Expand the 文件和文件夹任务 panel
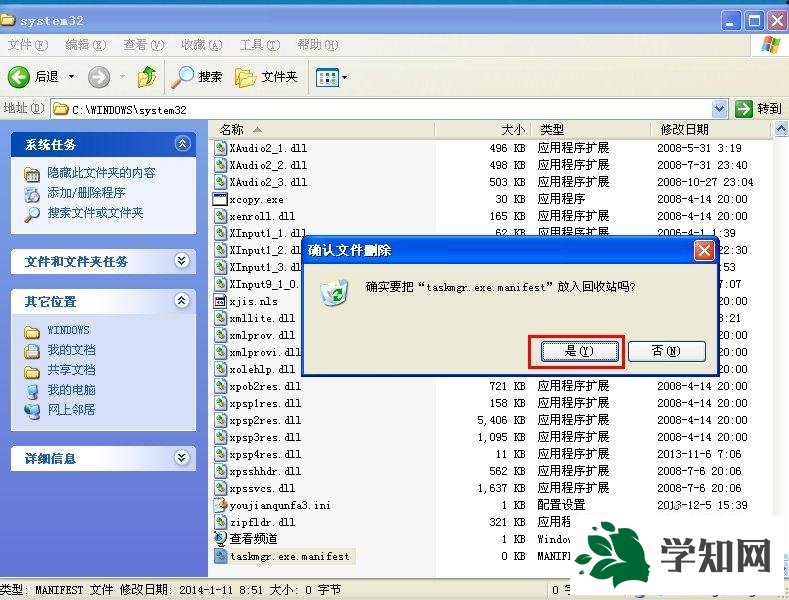This screenshot has width=789, height=600. 182,261
